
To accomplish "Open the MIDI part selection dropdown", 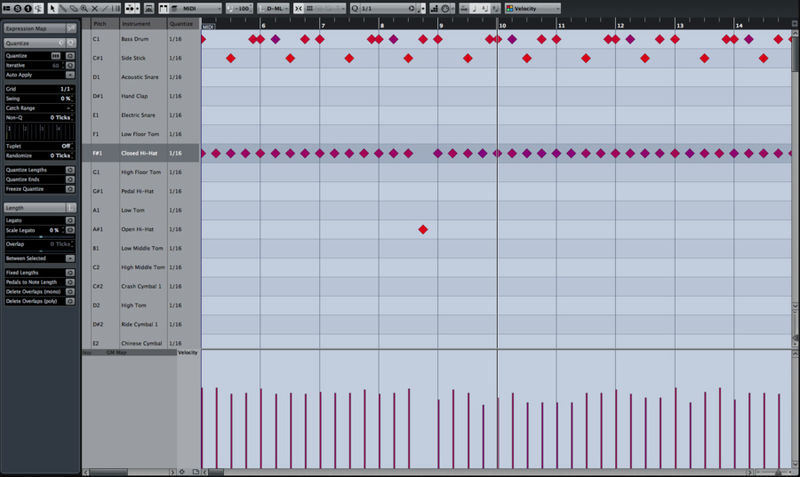I will pyautogui.click(x=196, y=8).
